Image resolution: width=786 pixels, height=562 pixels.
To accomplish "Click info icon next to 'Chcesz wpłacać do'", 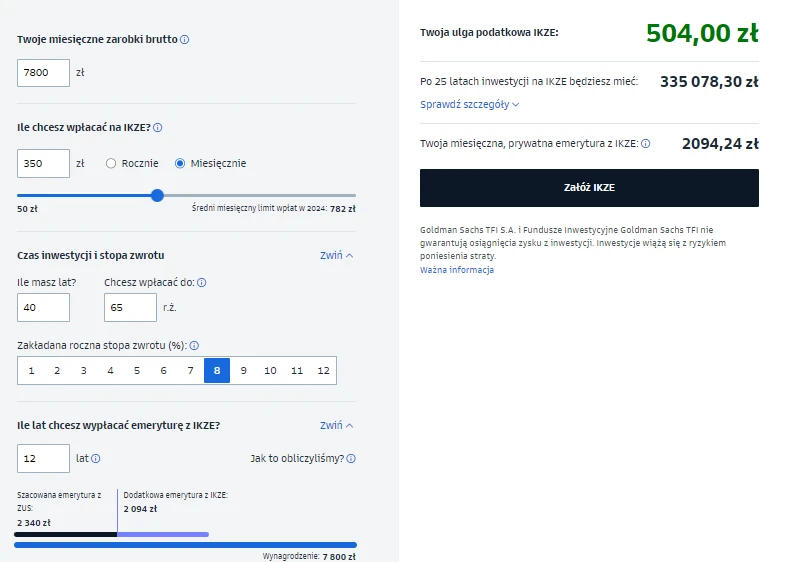I will click(202, 283).
